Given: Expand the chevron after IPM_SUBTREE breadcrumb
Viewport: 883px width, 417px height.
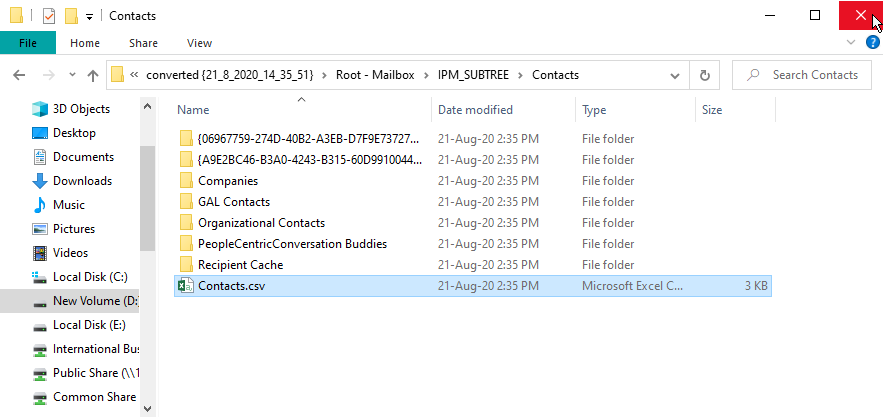Looking at the screenshot, I should click(520, 75).
